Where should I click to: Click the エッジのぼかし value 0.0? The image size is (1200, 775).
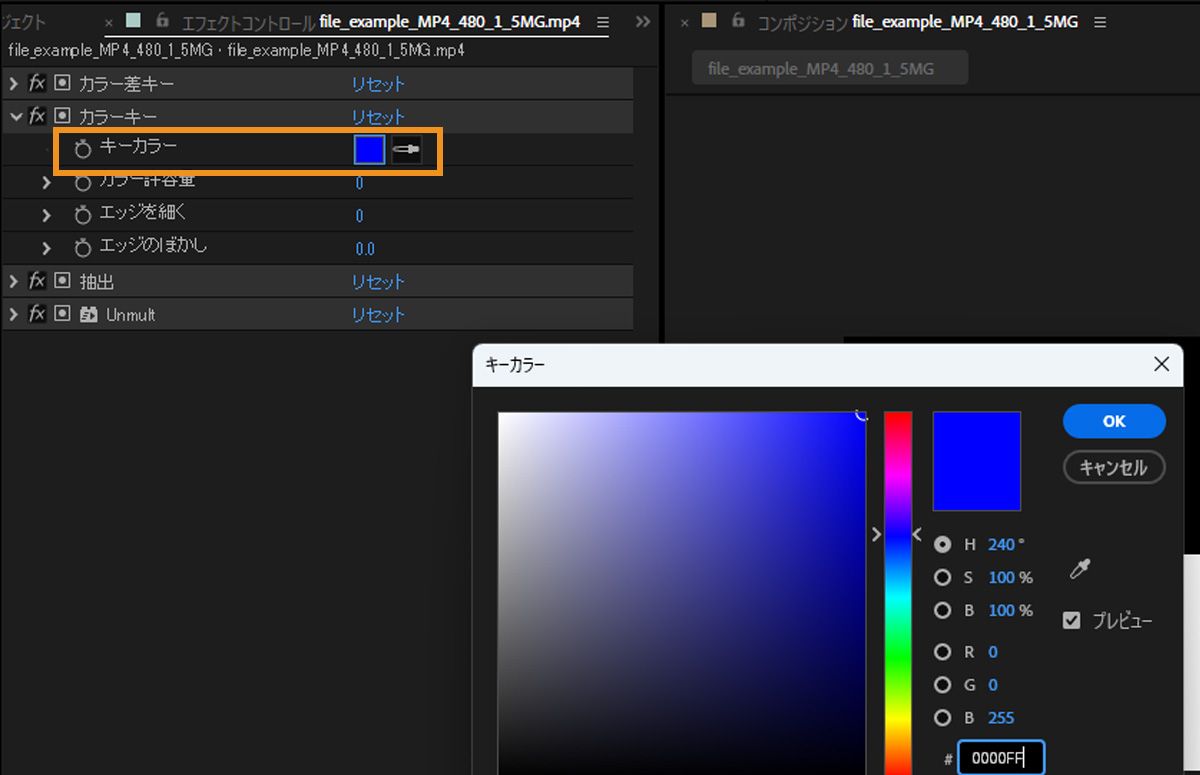point(365,248)
